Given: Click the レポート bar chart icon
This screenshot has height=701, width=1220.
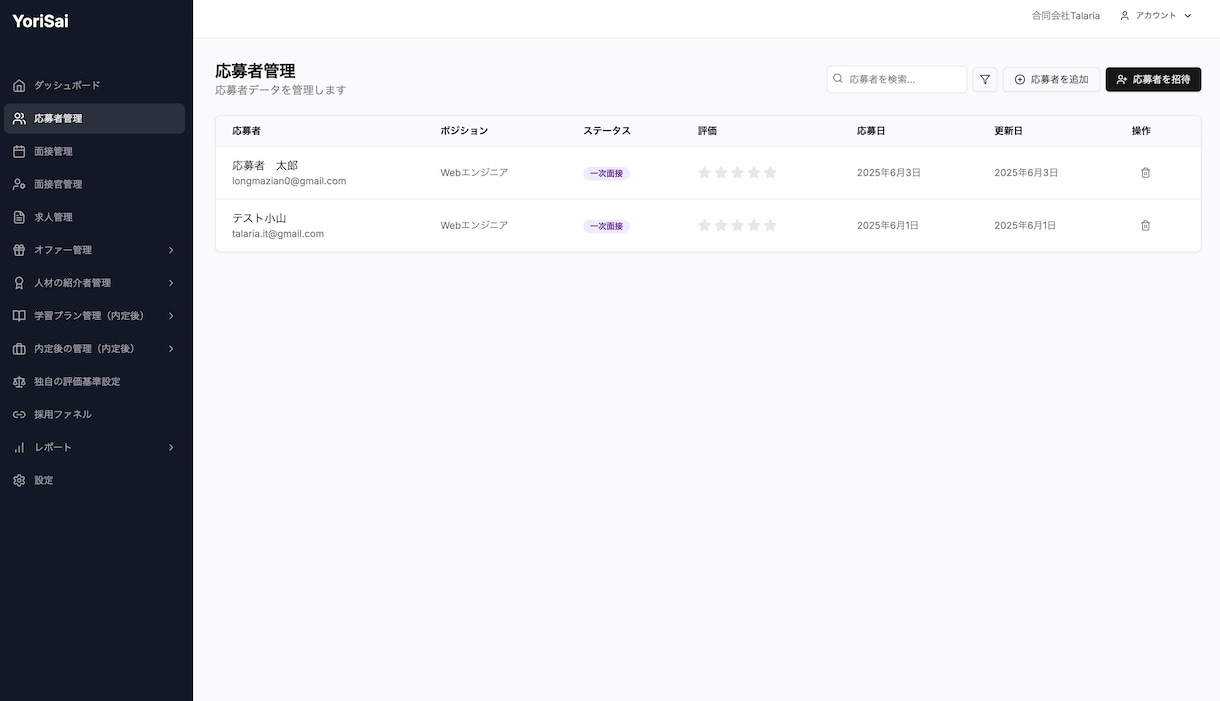Looking at the screenshot, I should (x=19, y=447).
